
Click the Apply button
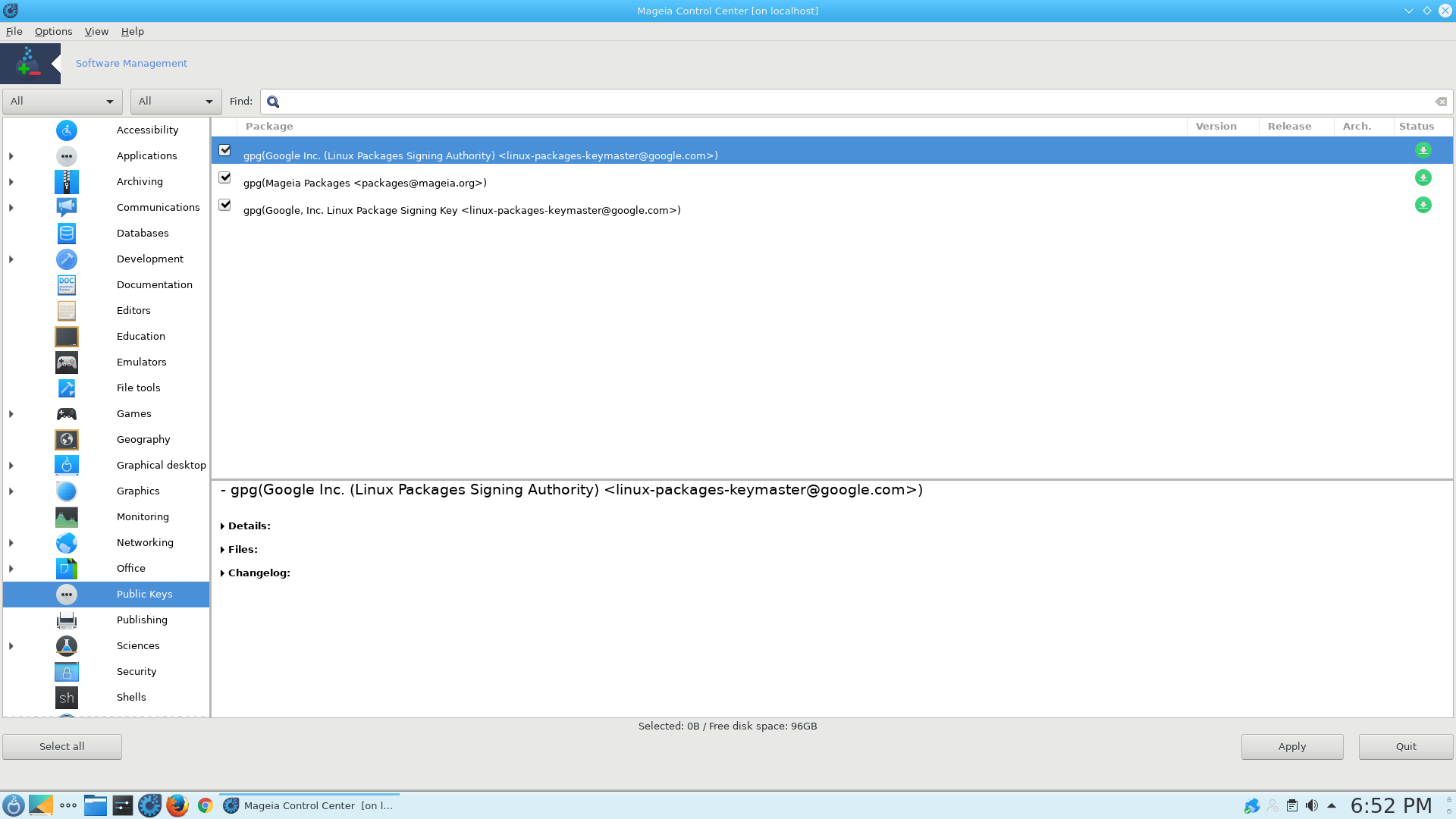pos(1292,747)
